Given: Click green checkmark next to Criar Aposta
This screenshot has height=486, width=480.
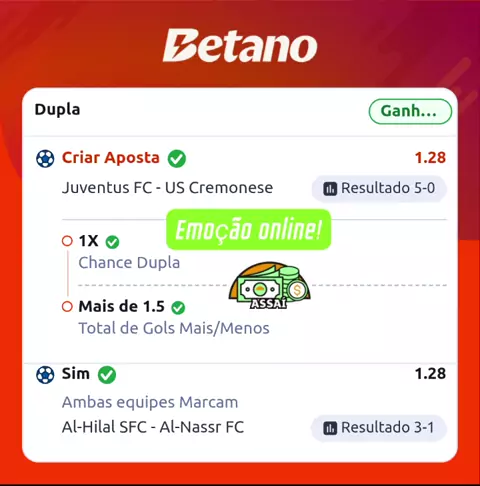Looking at the screenshot, I should coord(177,159).
